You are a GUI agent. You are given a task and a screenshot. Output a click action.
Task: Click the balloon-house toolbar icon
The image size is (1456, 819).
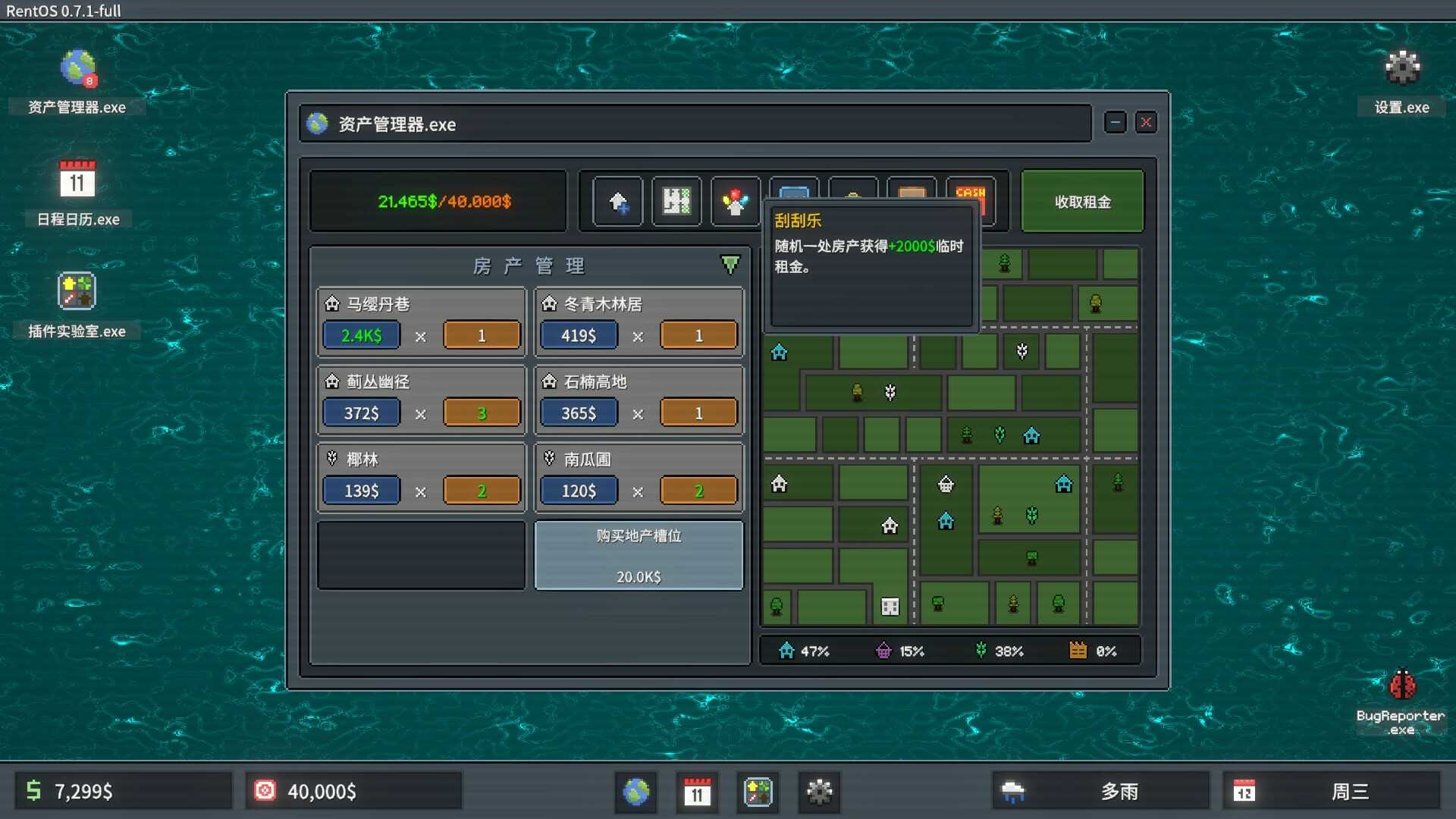coord(735,202)
